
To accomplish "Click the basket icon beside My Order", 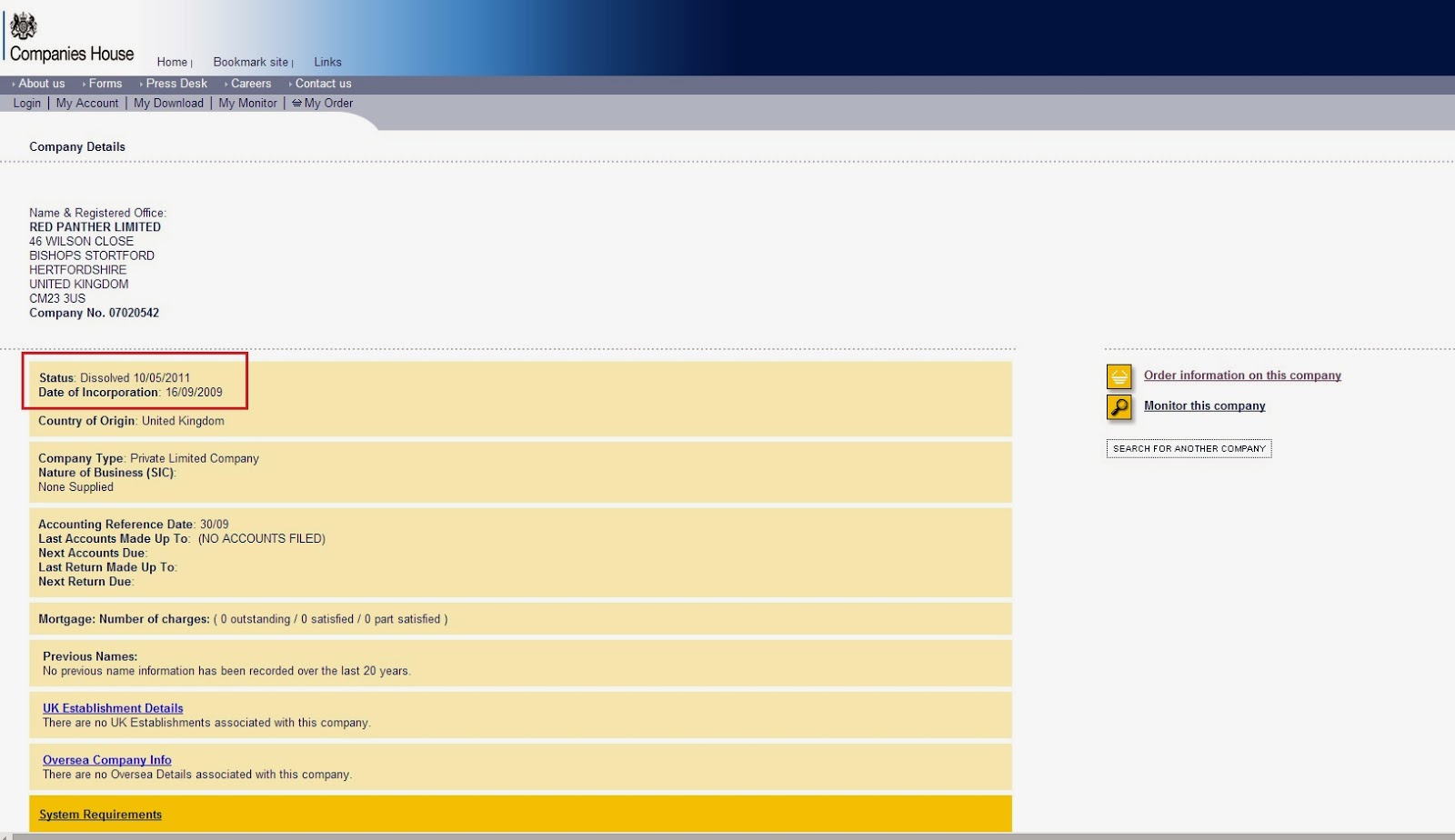I will click(296, 103).
